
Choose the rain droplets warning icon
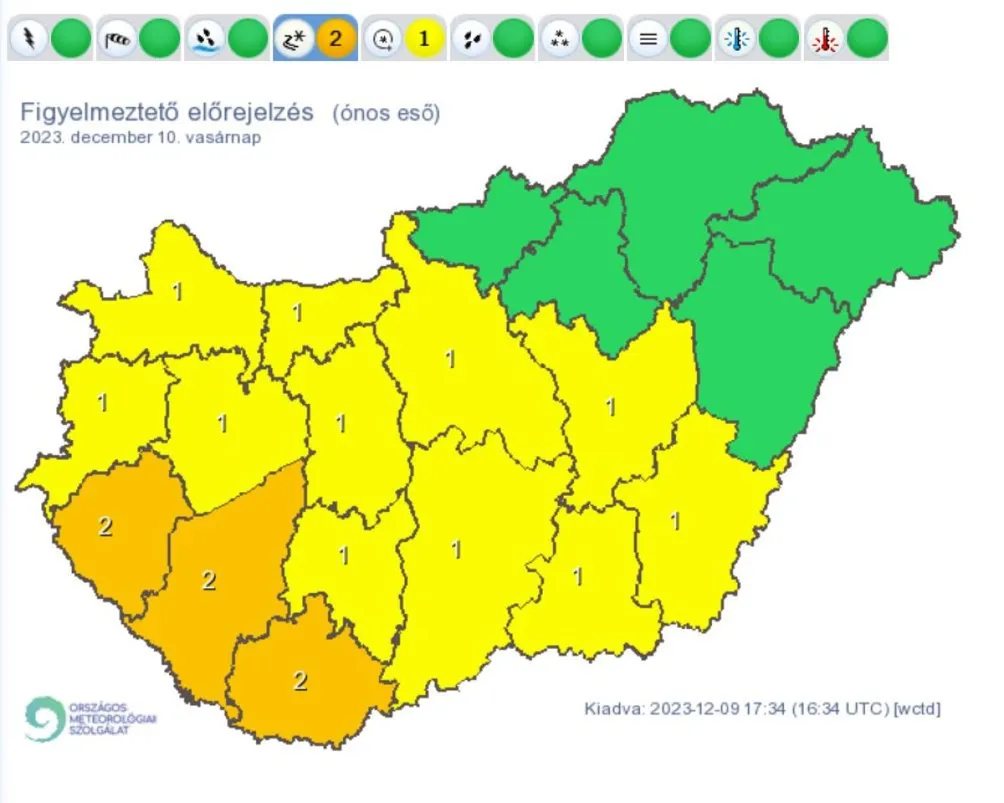(469, 40)
